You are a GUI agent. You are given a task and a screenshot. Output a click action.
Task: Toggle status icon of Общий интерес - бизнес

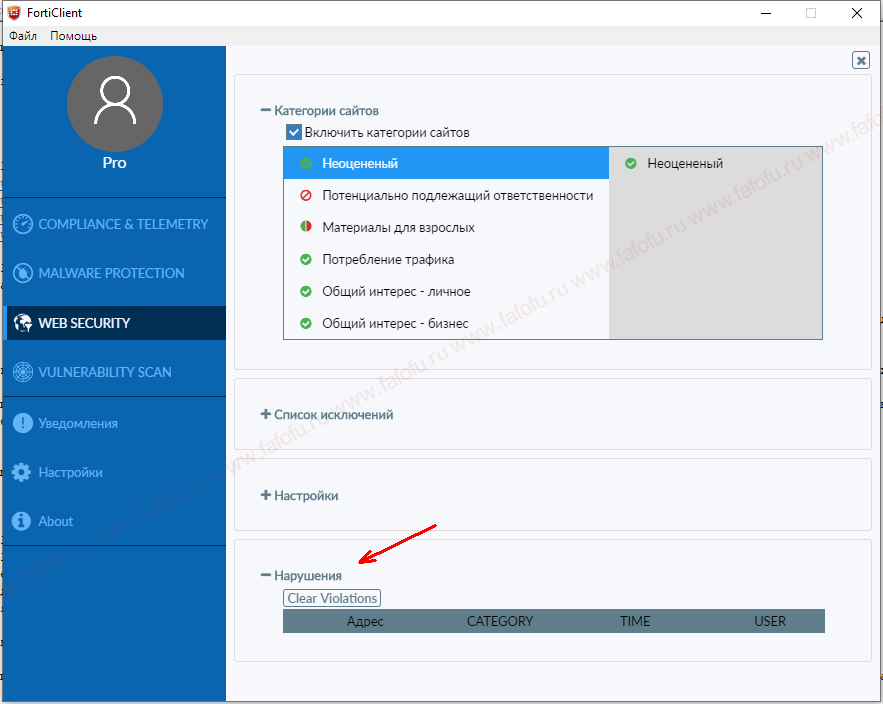pyautogui.click(x=306, y=323)
